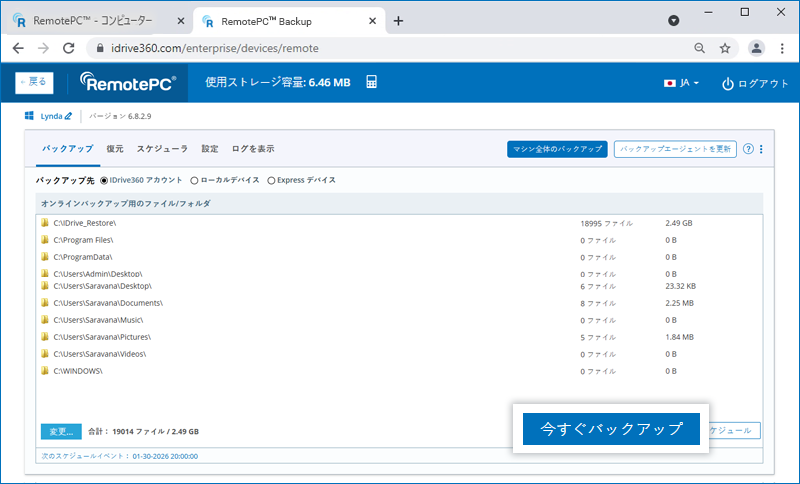Click the schedule date 01-30-2026 20:00:00
The height and width of the screenshot is (484, 800).
click(x=165, y=456)
